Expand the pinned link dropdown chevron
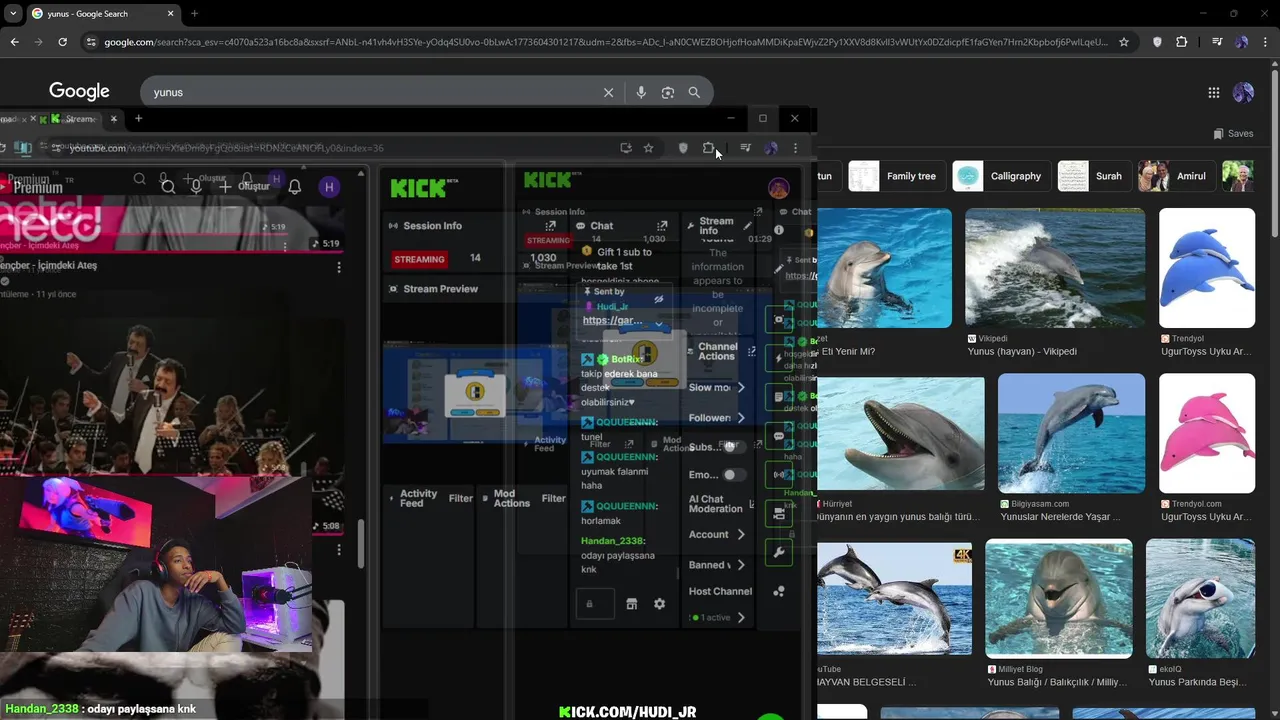Image resolution: width=1280 pixels, height=720 pixels. [658, 325]
